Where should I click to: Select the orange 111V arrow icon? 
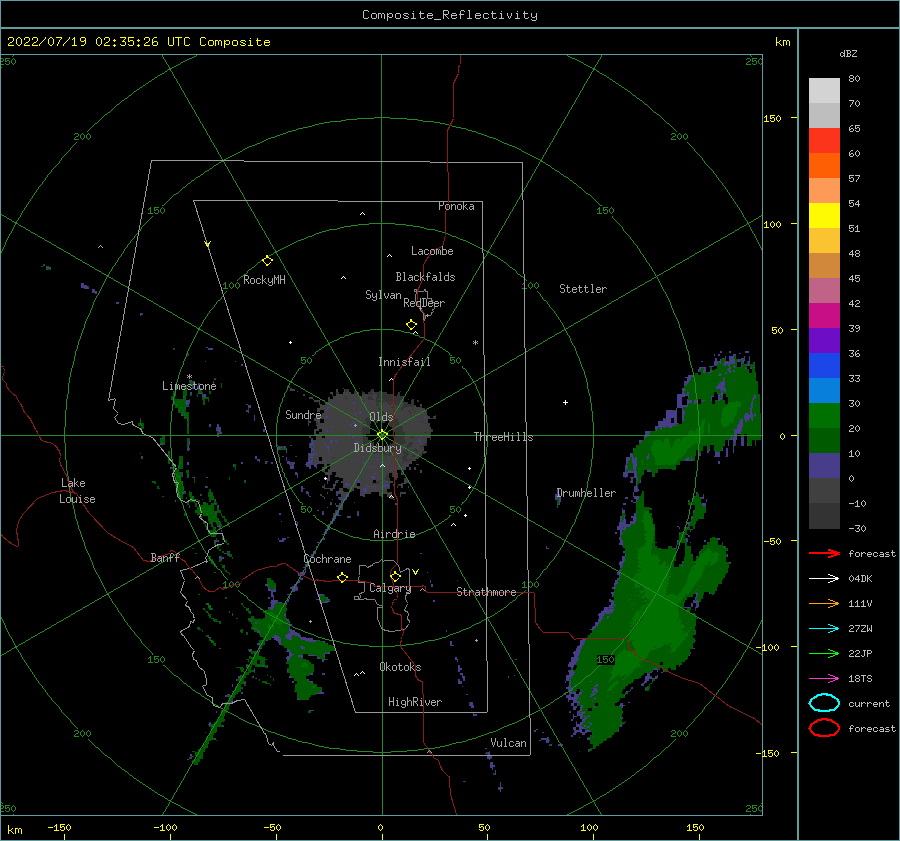click(824, 603)
